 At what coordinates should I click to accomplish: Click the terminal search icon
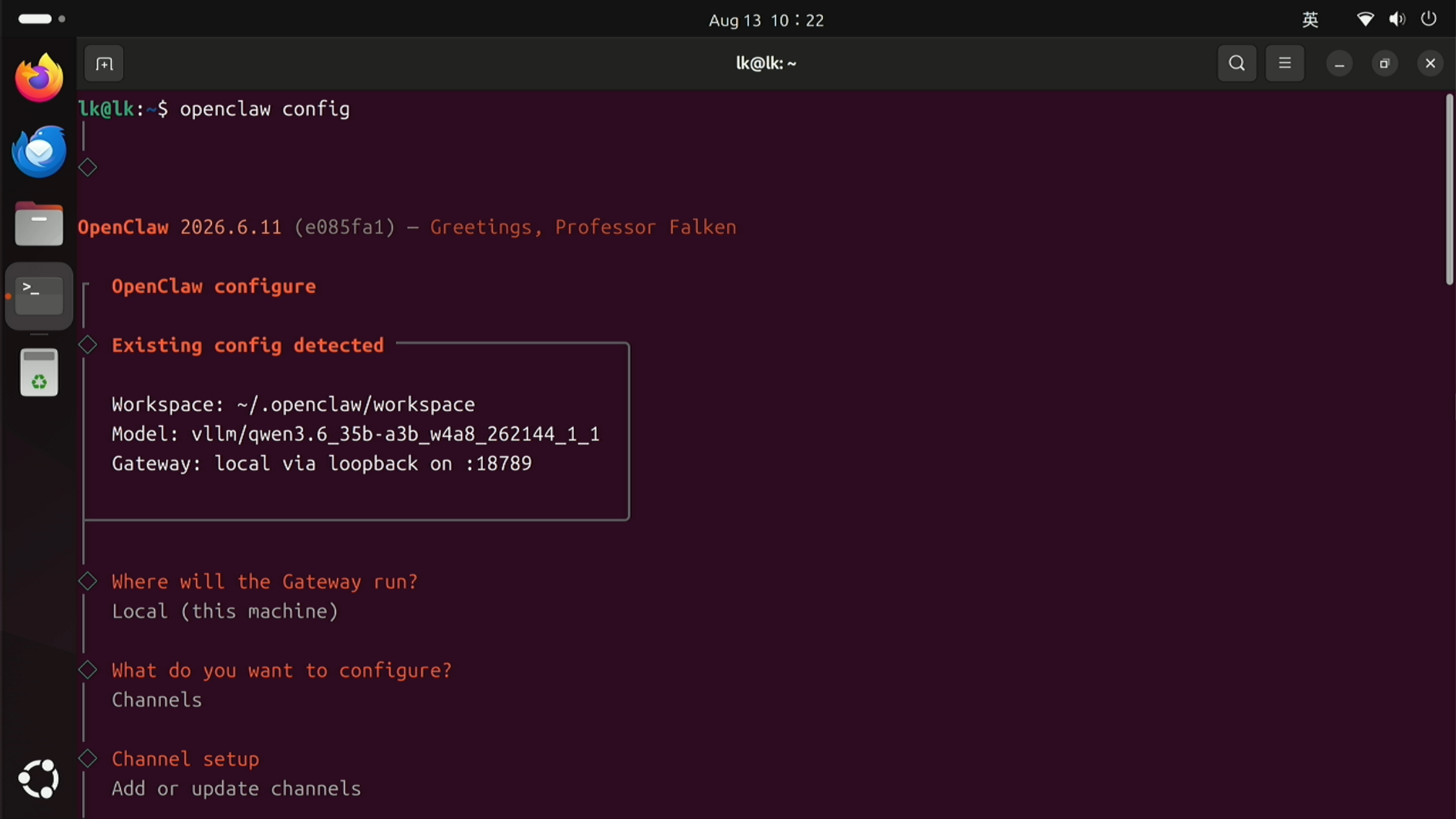click(x=1237, y=63)
